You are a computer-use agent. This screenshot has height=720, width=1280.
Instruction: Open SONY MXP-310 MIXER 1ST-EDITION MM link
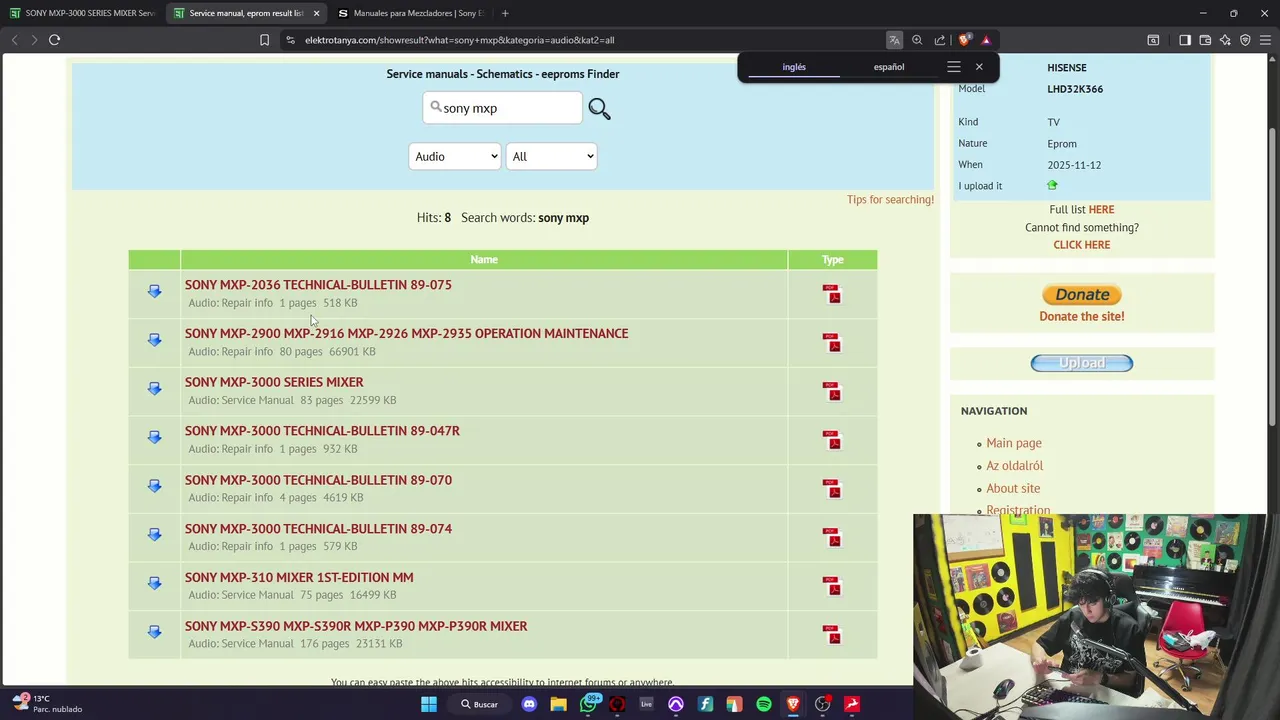[299, 577]
